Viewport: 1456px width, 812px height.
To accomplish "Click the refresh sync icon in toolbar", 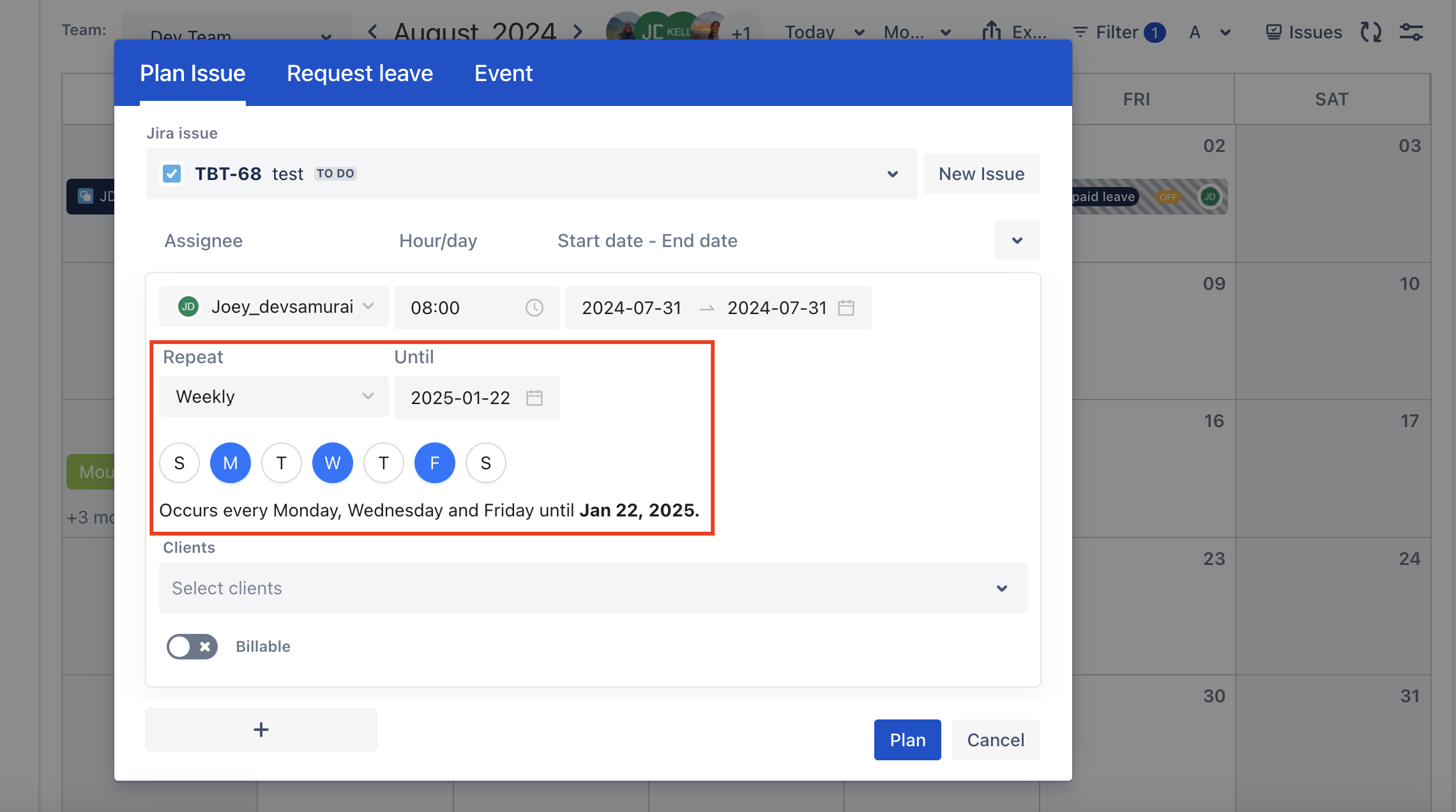I will point(1370,32).
